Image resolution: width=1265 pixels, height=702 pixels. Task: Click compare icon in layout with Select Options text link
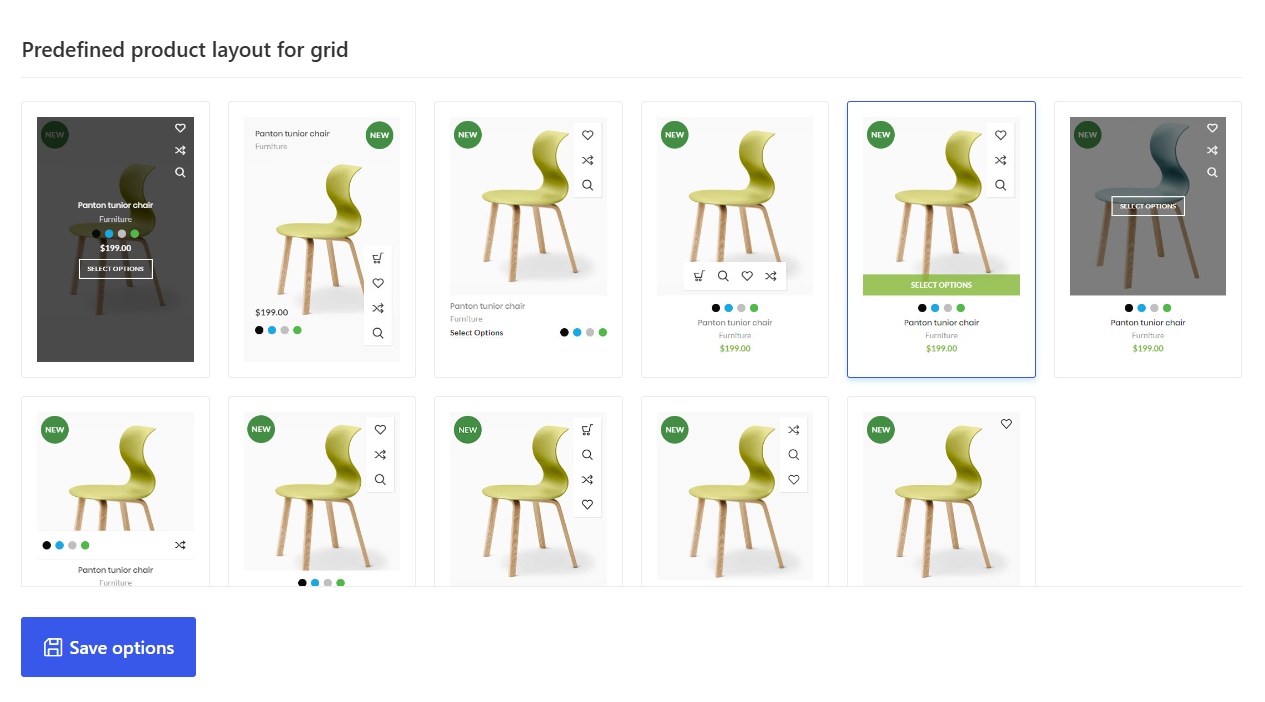tap(587, 160)
